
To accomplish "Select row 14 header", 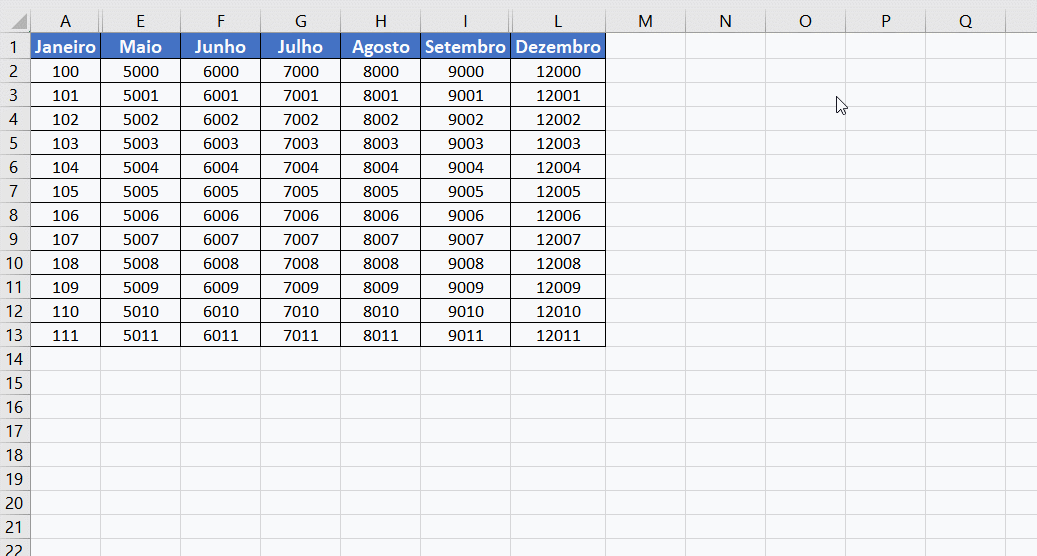I will (14, 359).
